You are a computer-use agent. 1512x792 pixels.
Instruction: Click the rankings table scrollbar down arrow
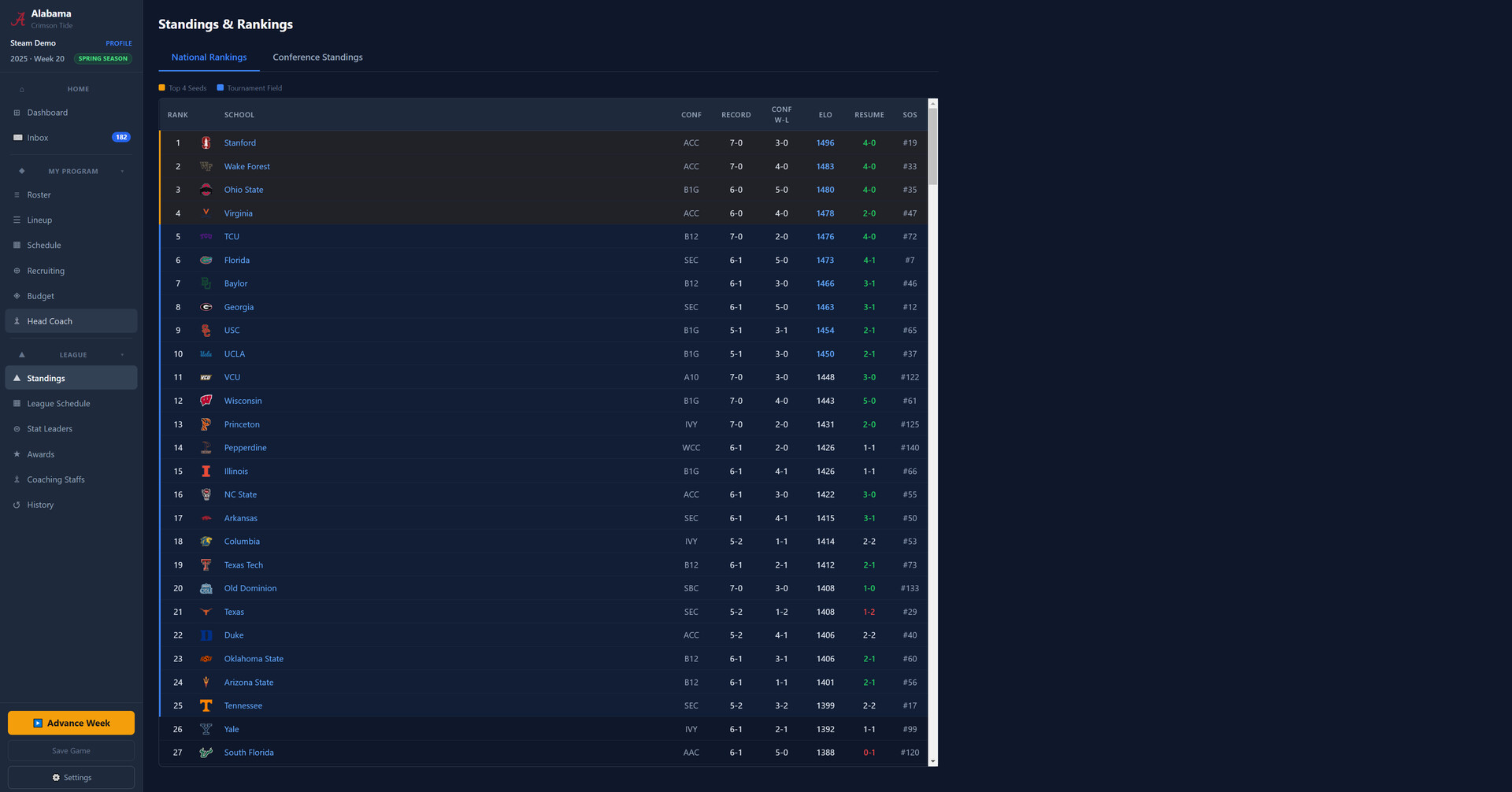(x=933, y=761)
